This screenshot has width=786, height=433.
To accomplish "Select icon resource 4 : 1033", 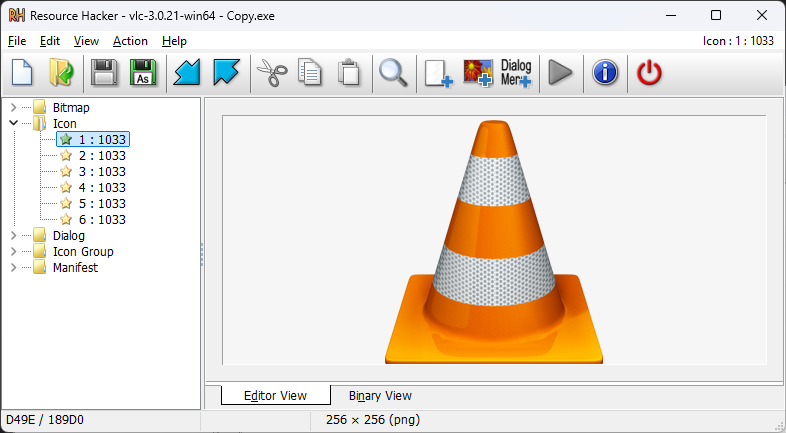I will coord(102,187).
